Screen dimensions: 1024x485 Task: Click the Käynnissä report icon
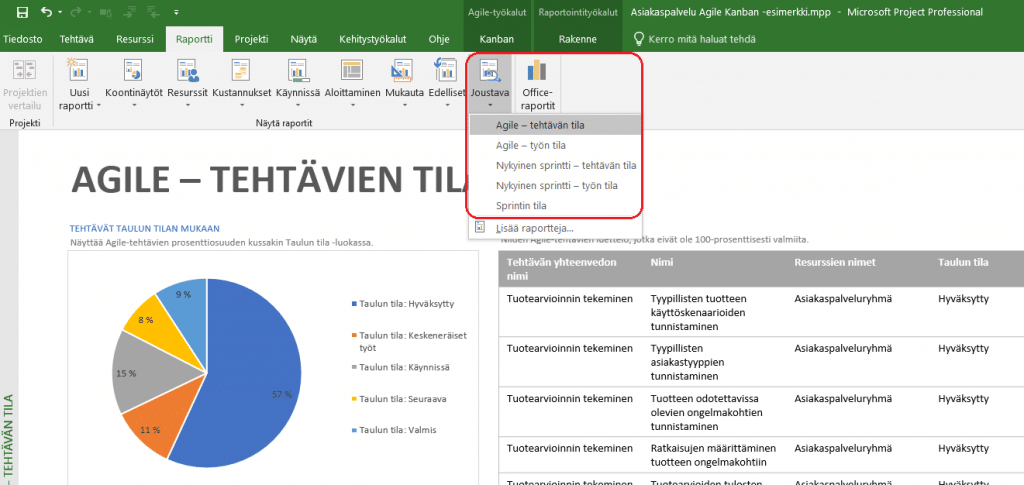coord(298,70)
